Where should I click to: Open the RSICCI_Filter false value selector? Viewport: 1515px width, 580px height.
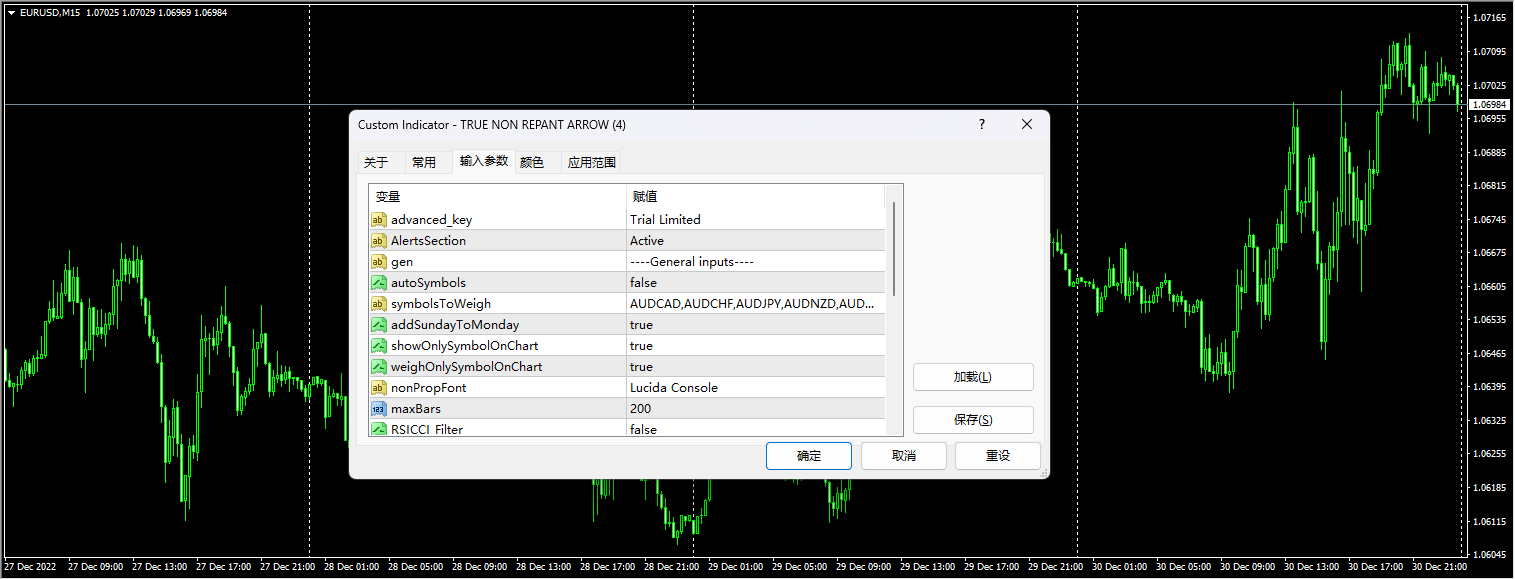755,429
